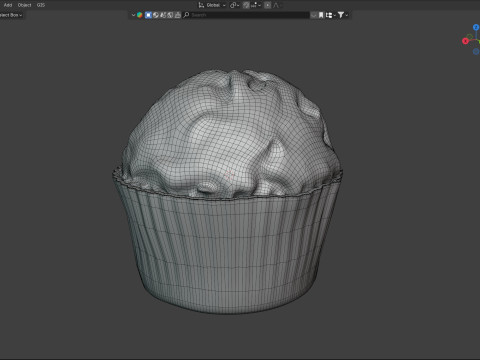480x360 pixels.
Task: Click the multicolored sphere icon
Action: pyautogui.click(x=140, y=15)
